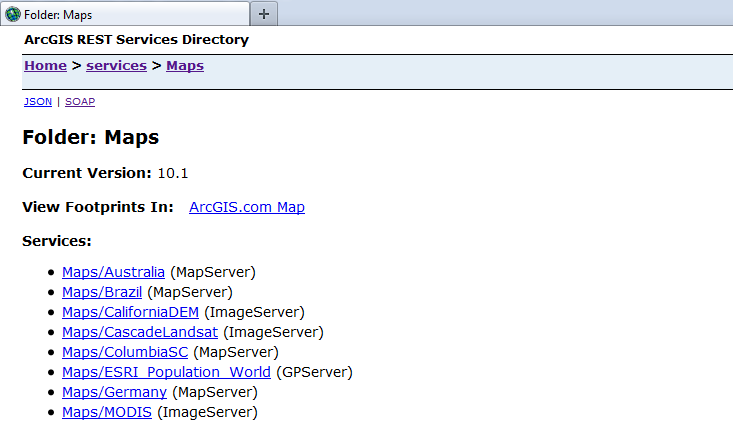Open the services breadcrumb link
Viewport: 733px width, 422px height.
tap(116, 66)
